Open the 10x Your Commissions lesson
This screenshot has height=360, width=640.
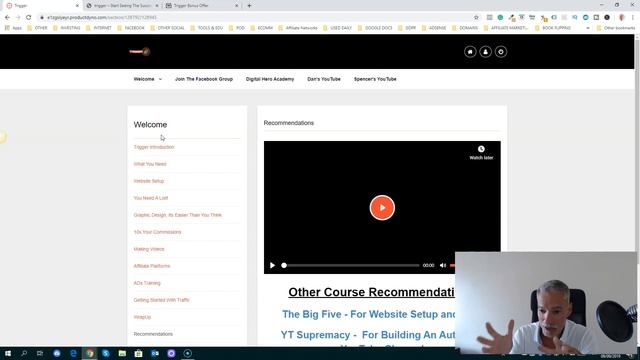click(x=157, y=232)
